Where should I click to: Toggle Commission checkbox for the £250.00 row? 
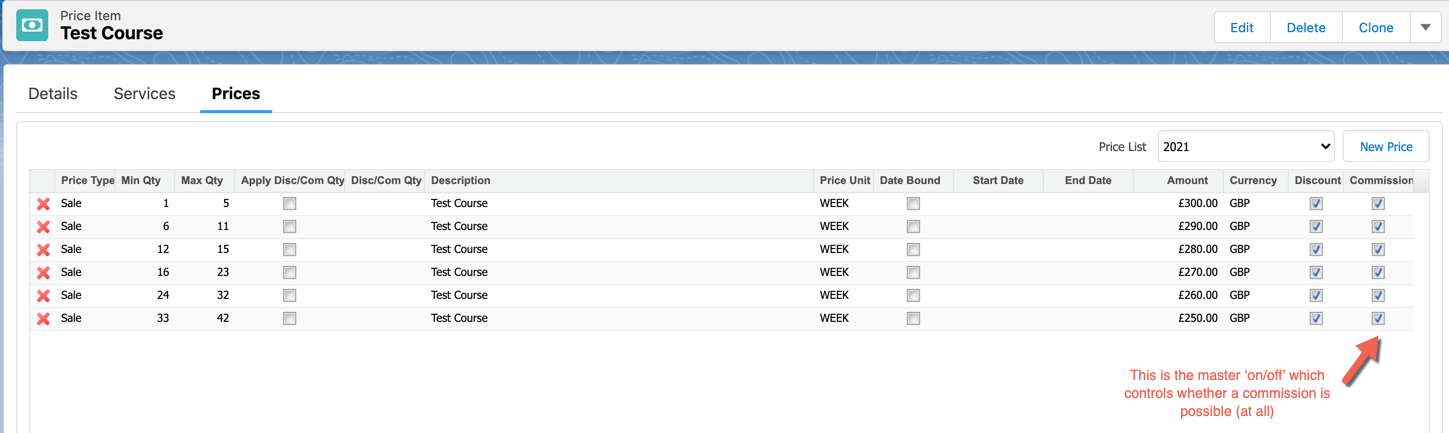pyautogui.click(x=1378, y=319)
